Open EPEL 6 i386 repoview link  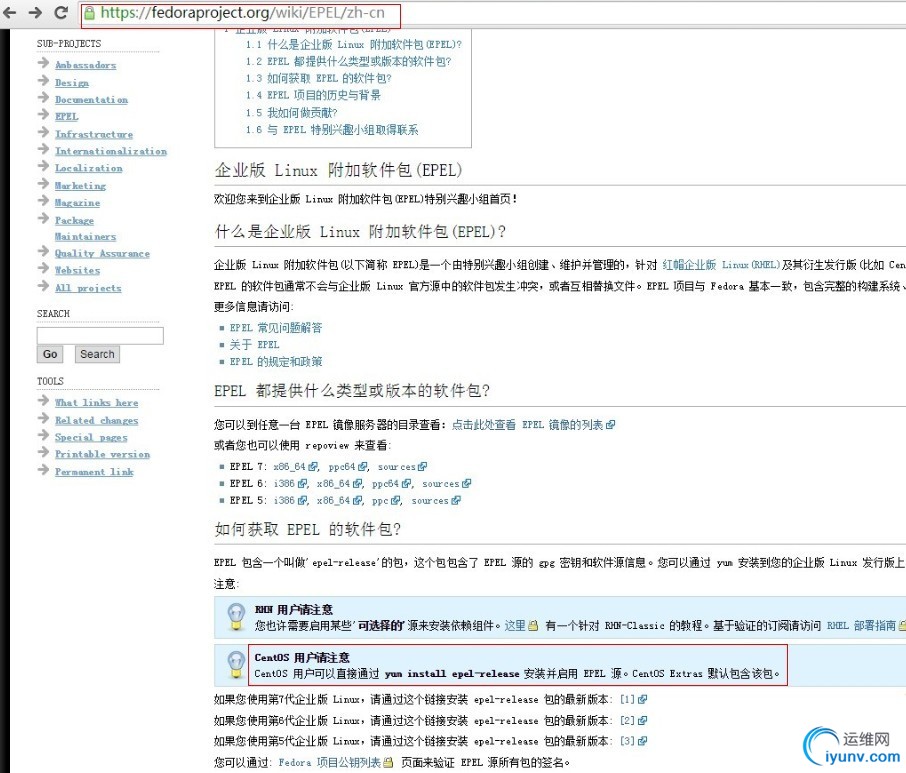(x=290, y=484)
